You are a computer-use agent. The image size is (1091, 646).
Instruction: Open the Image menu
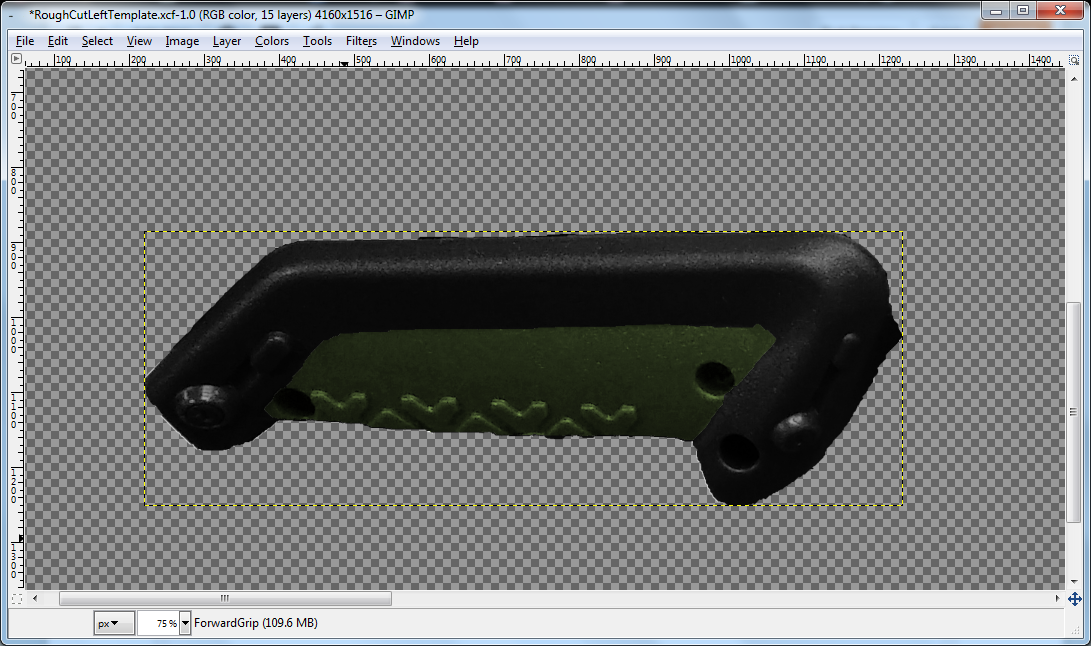181,41
